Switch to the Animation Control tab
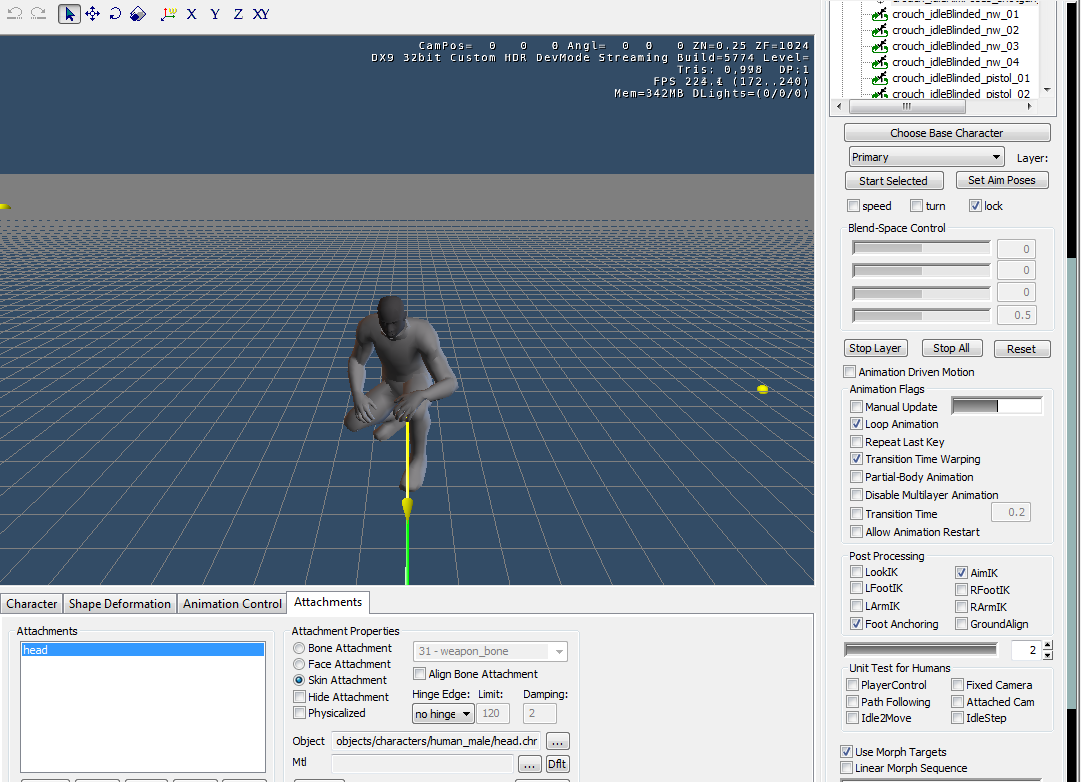The width and height of the screenshot is (1081, 782). (x=232, y=603)
